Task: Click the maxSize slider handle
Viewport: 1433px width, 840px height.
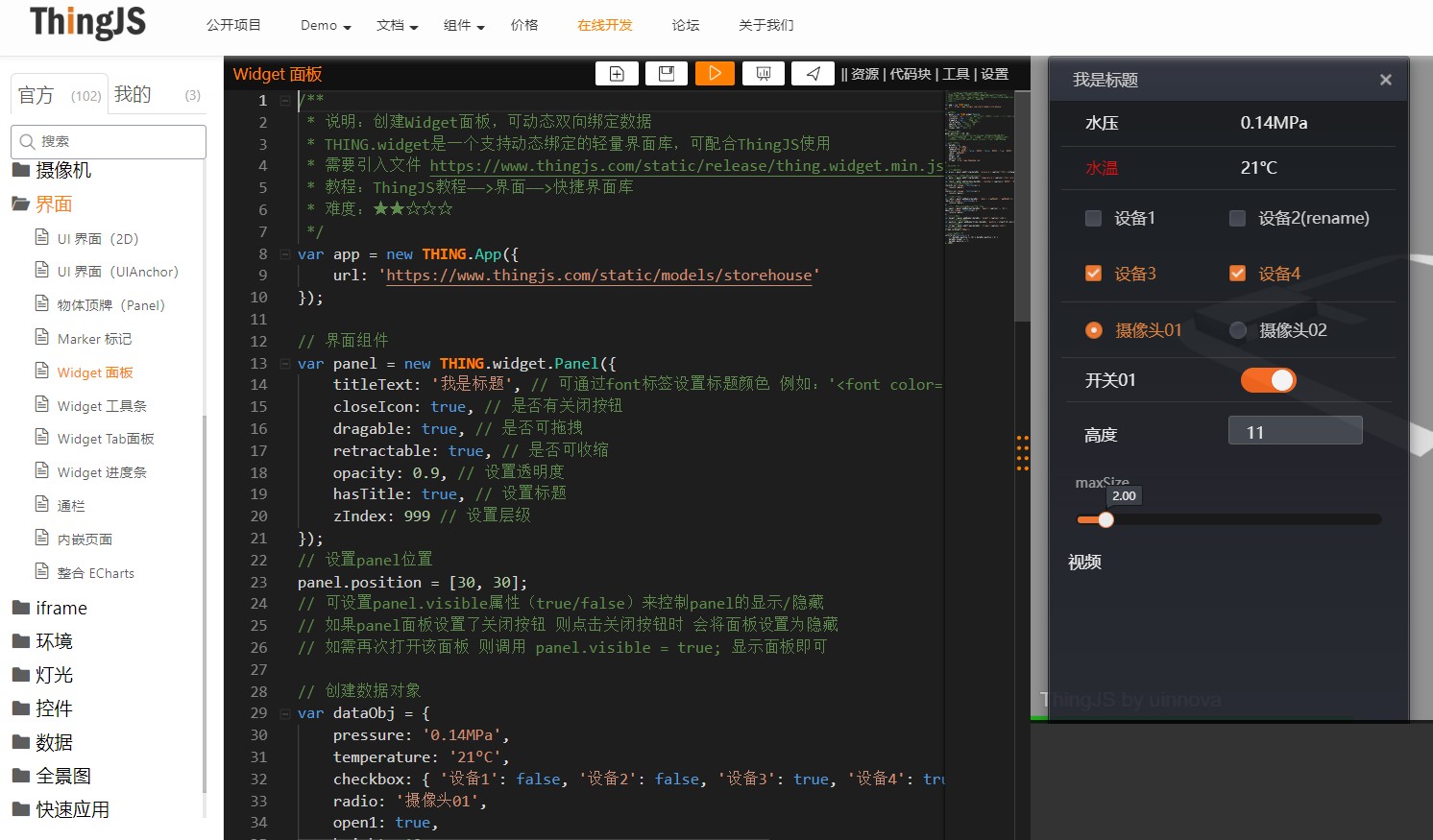Action: click(x=1105, y=519)
